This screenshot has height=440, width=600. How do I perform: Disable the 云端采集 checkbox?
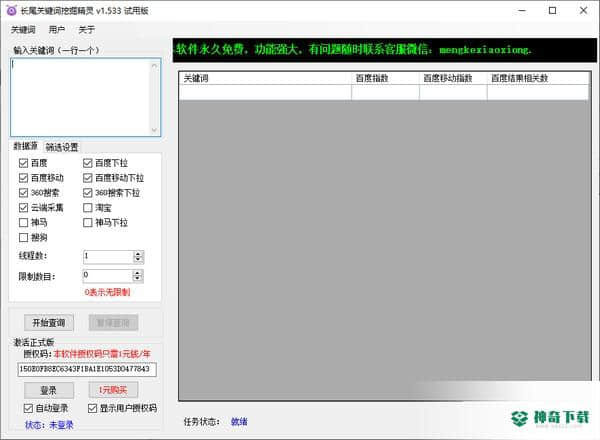pos(23,208)
